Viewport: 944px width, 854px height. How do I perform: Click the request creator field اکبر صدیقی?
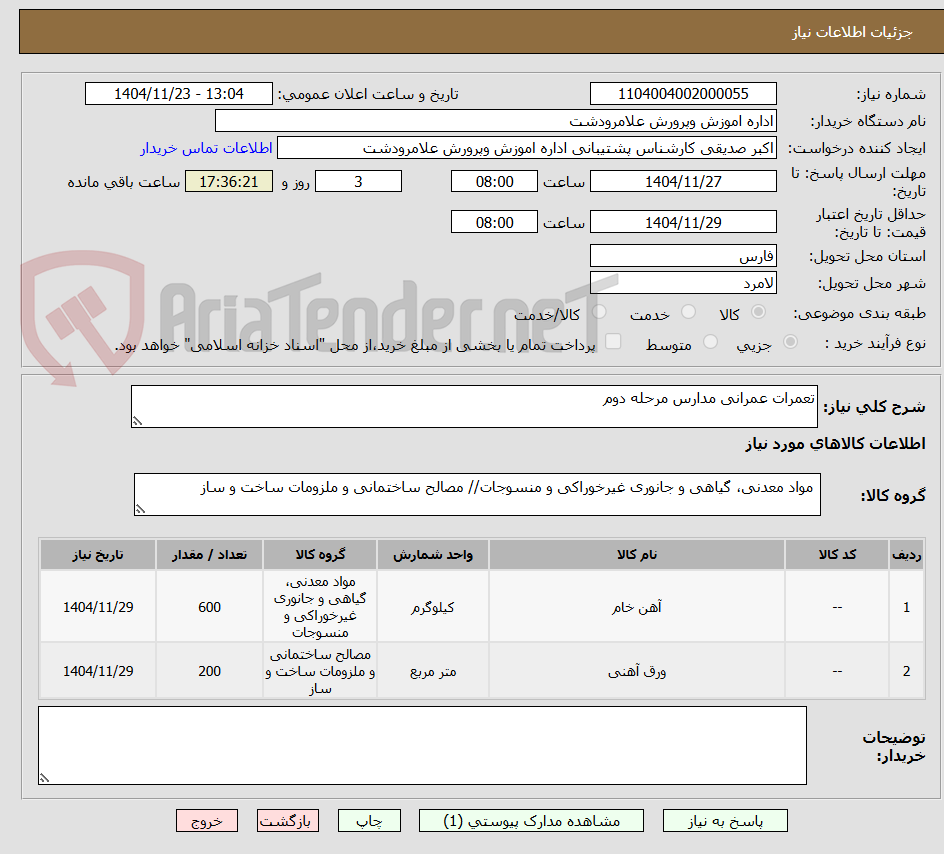[527, 148]
